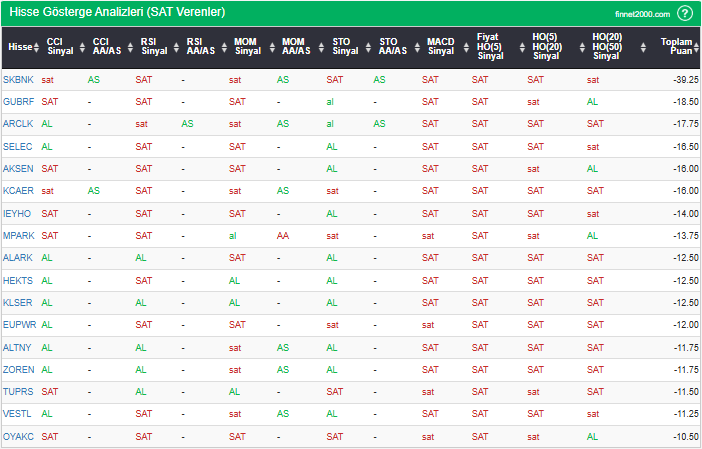Open TUPRS stock link
Viewport: 702px width, 449px height.
point(18,392)
